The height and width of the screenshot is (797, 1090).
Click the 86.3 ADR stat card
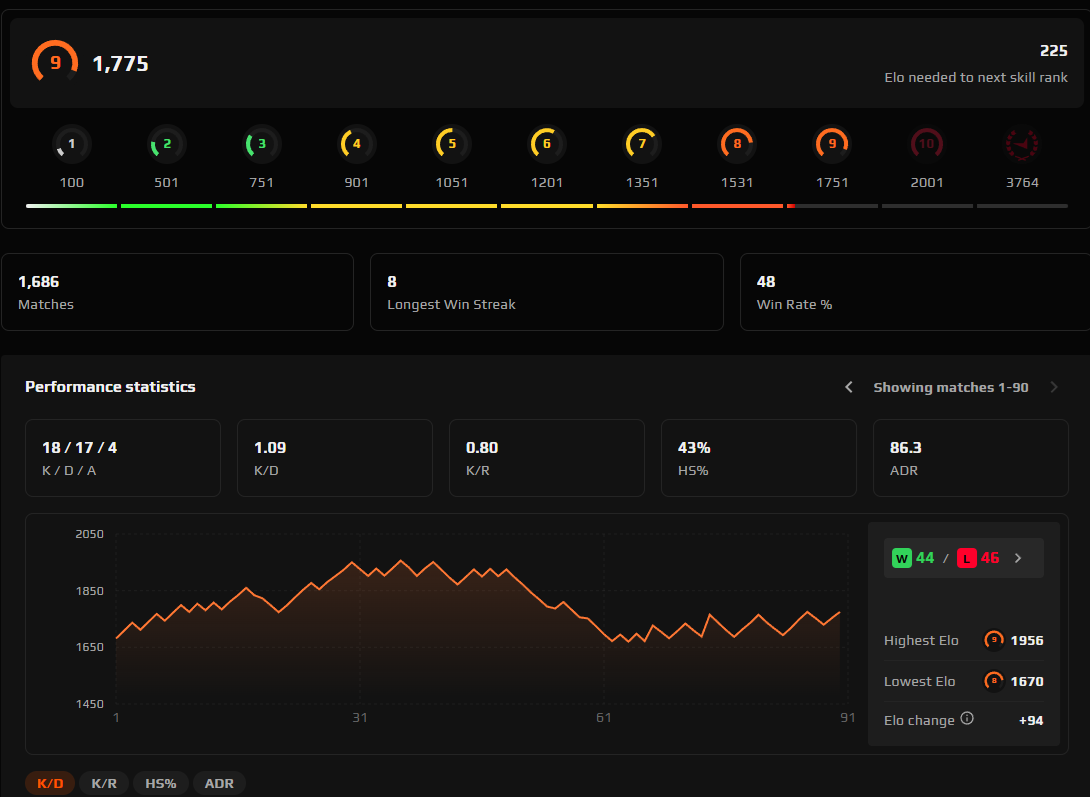[x=971, y=458]
